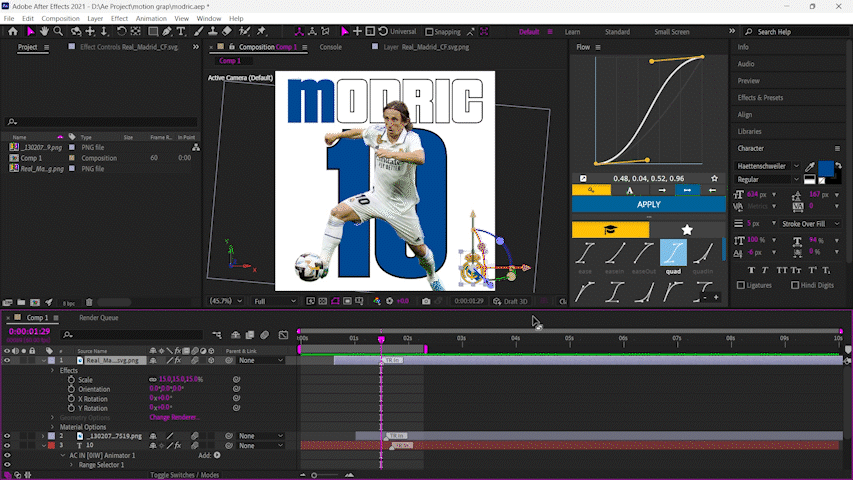Open the Composition menu
The height and width of the screenshot is (480, 853).
60,19
